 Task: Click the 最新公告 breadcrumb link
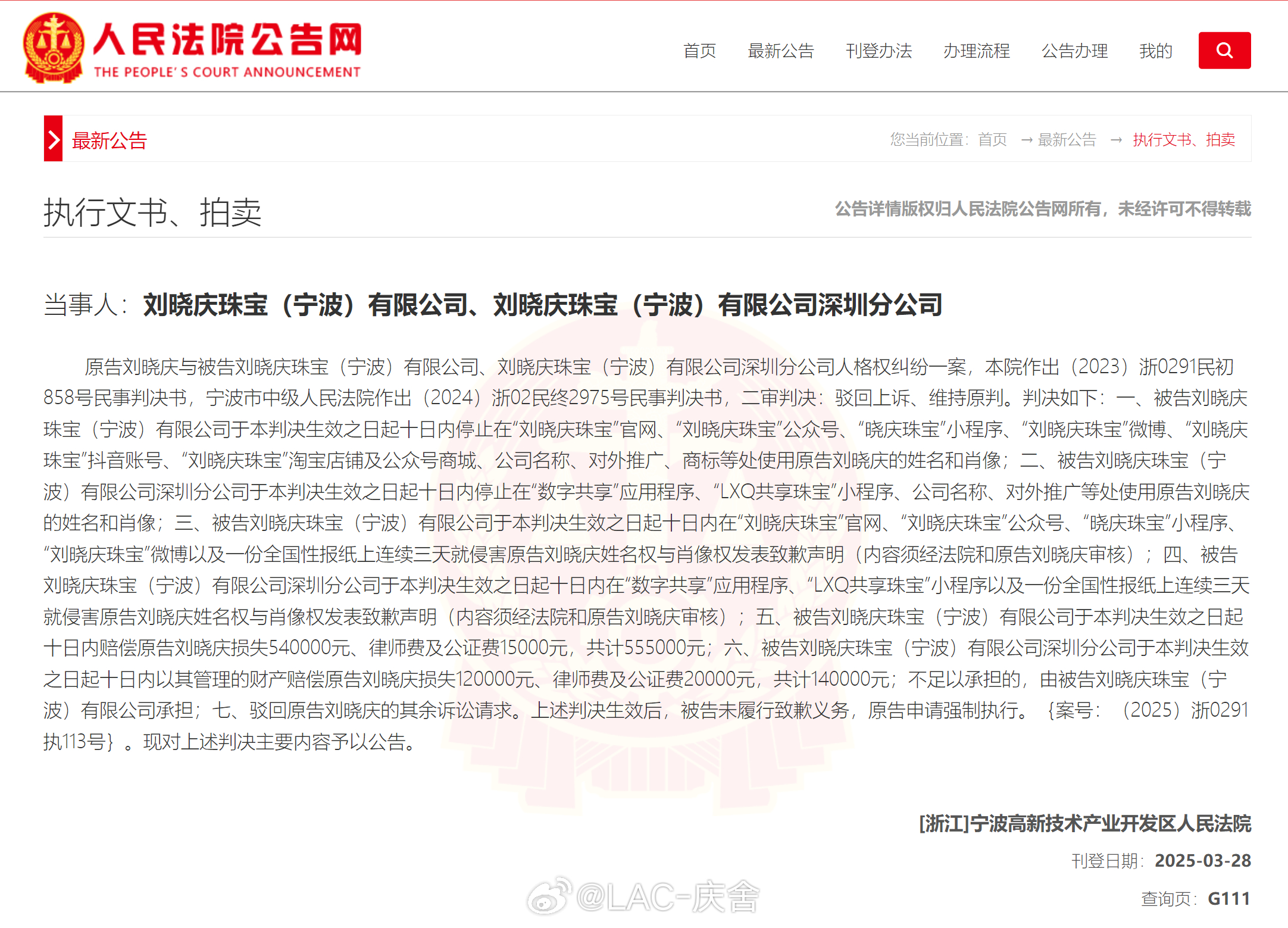coord(1067,140)
